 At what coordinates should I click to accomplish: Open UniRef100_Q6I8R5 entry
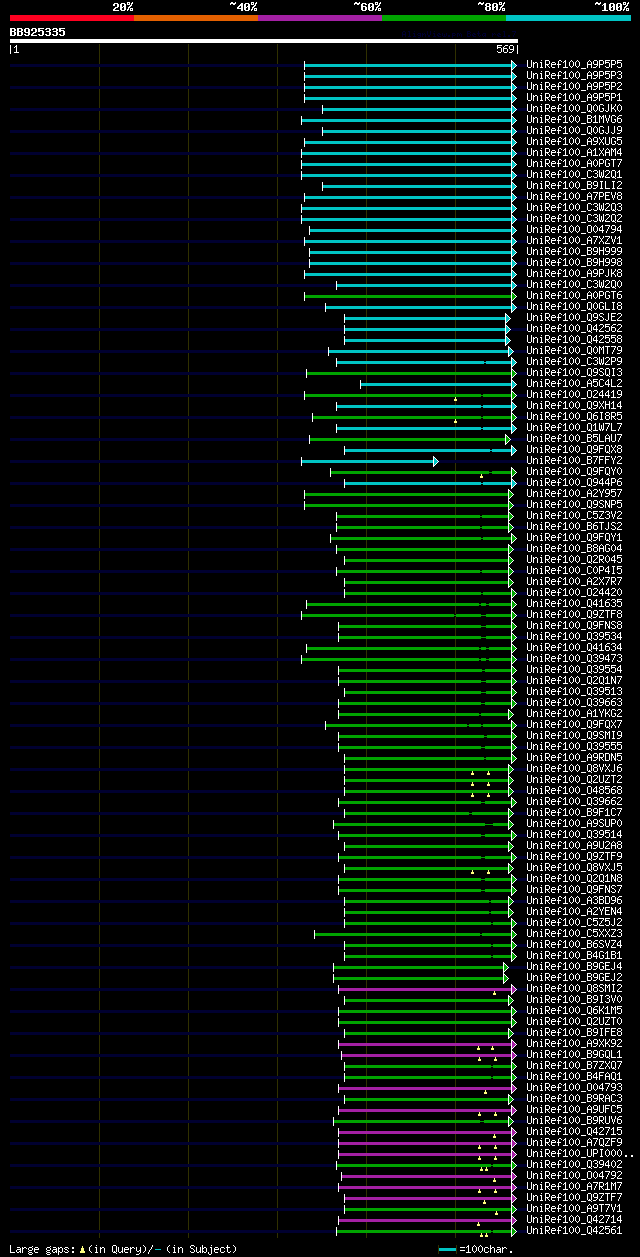tap(573, 416)
